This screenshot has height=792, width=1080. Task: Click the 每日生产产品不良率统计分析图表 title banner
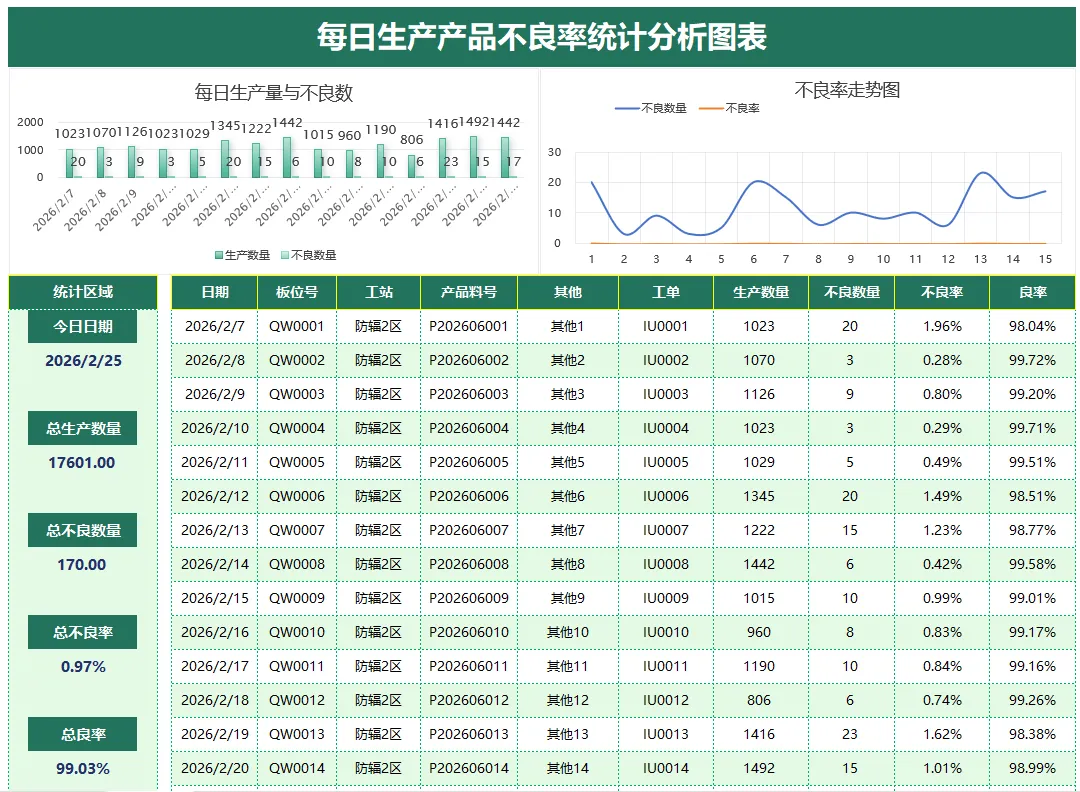pyautogui.click(x=541, y=37)
